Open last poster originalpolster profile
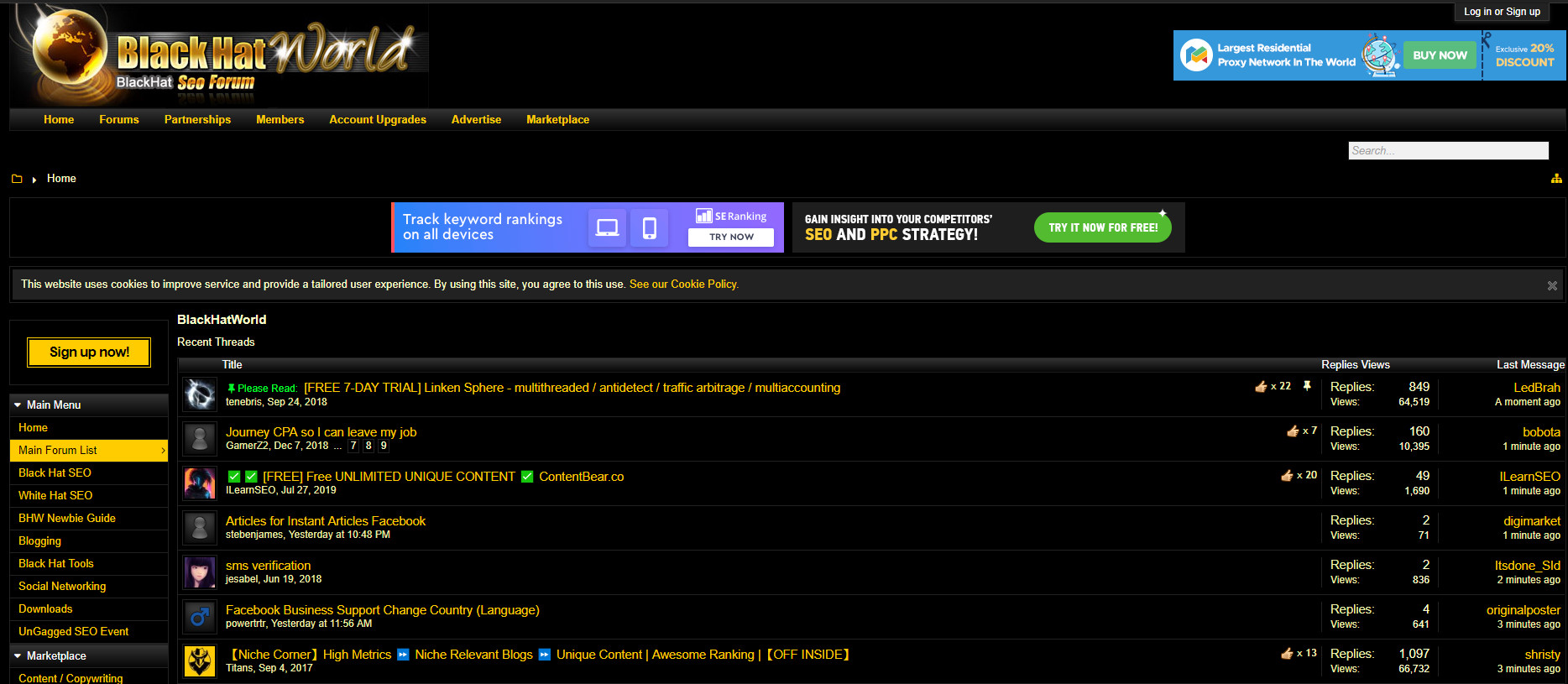 [1524, 610]
